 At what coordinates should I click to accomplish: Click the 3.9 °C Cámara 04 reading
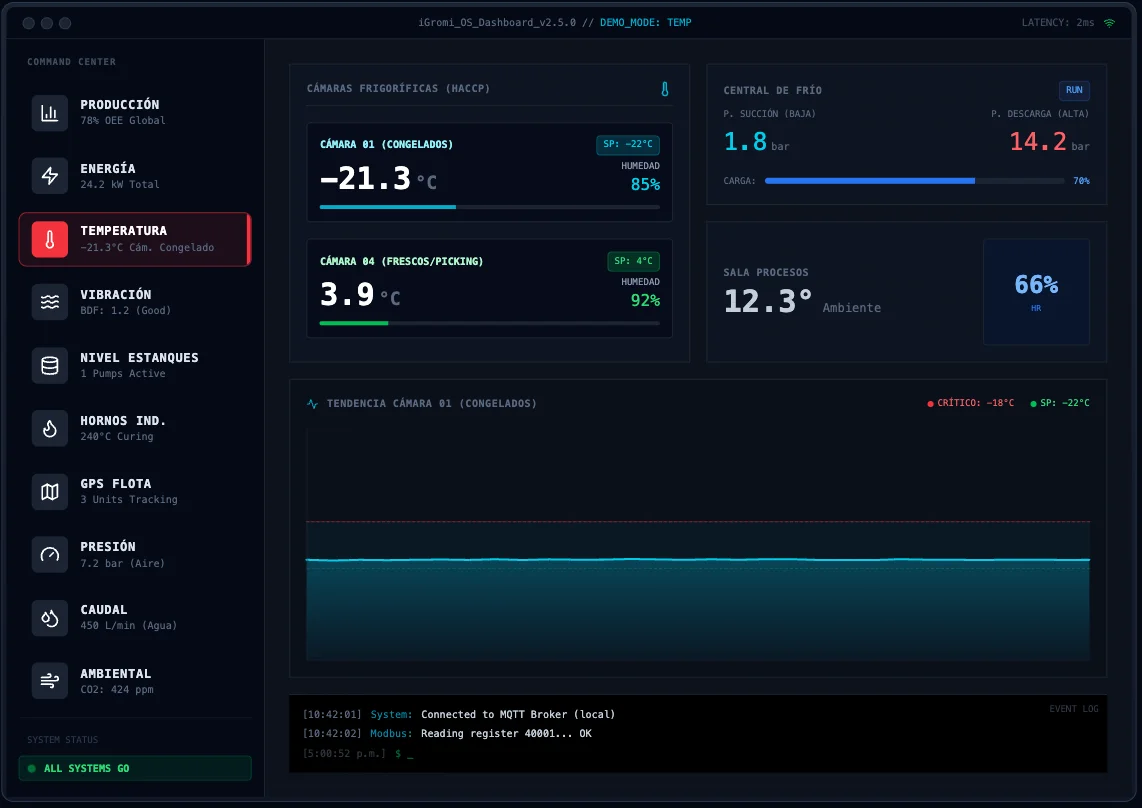pyautogui.click(x=361, y=295)
